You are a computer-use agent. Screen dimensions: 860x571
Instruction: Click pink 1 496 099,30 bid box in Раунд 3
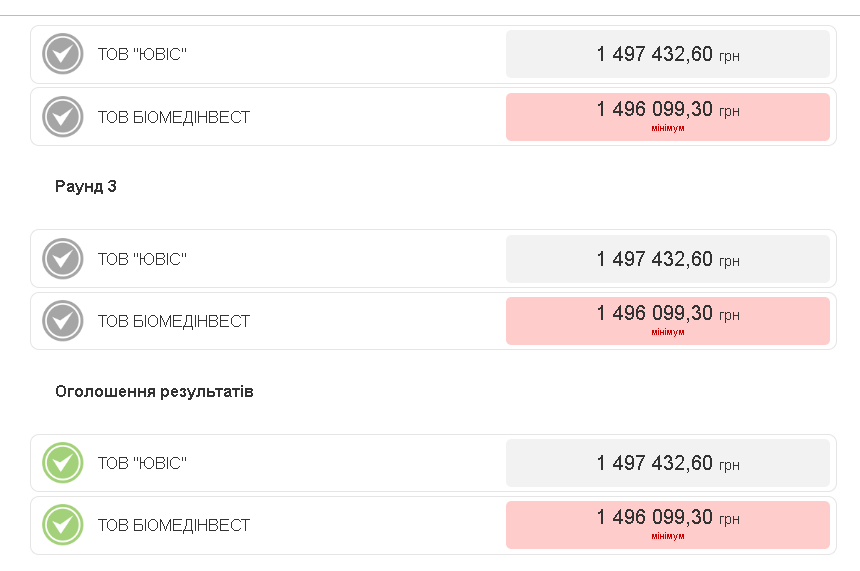[667, 315]
